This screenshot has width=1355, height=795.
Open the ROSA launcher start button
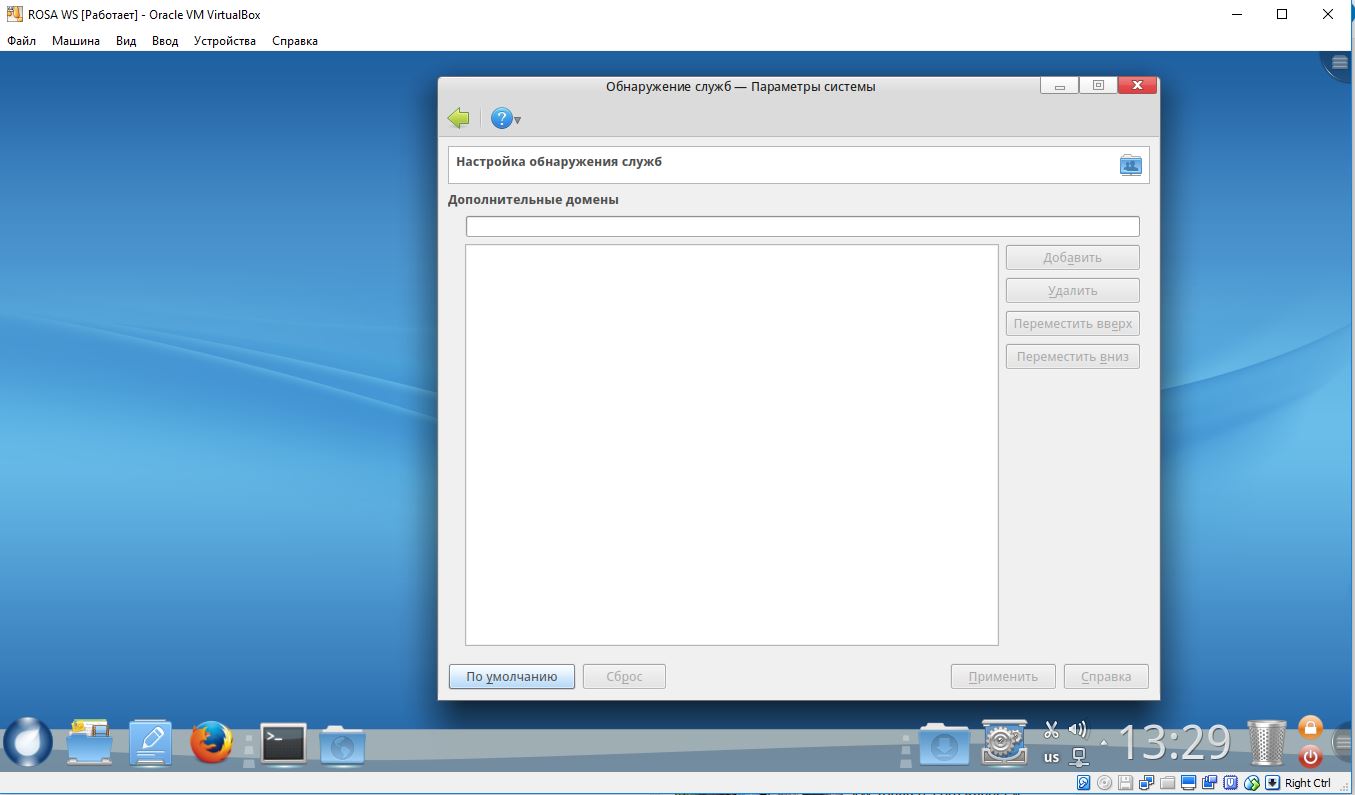(x=28, y=742)
